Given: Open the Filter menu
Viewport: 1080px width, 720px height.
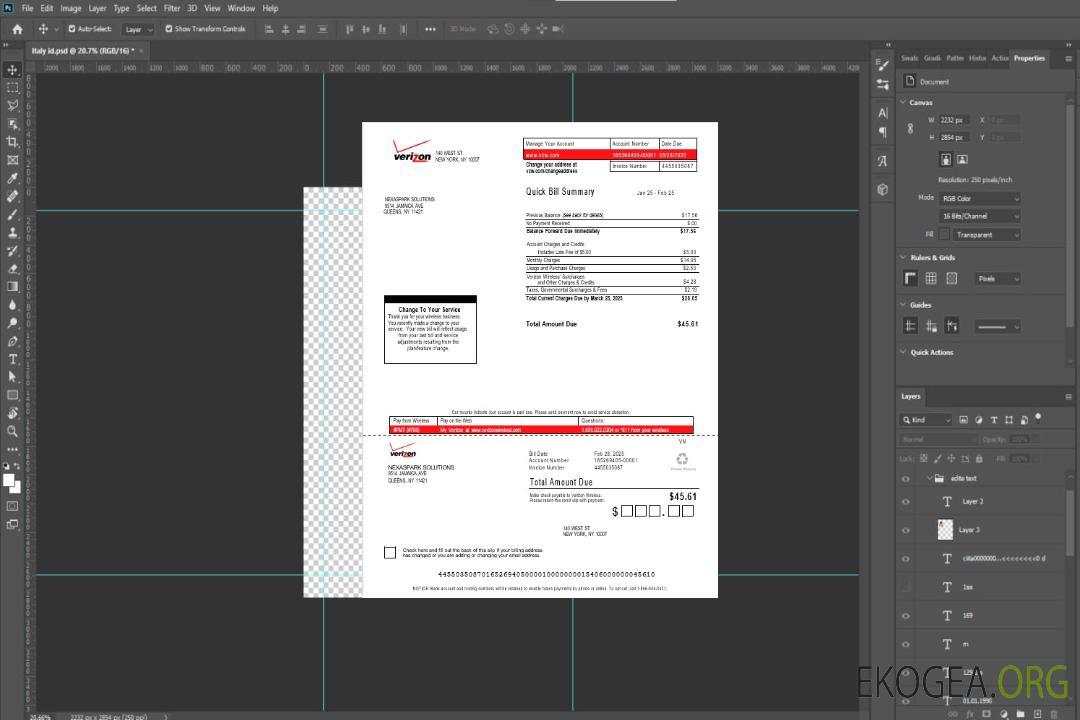Looking at the screenshot, I should coord(172,8).
